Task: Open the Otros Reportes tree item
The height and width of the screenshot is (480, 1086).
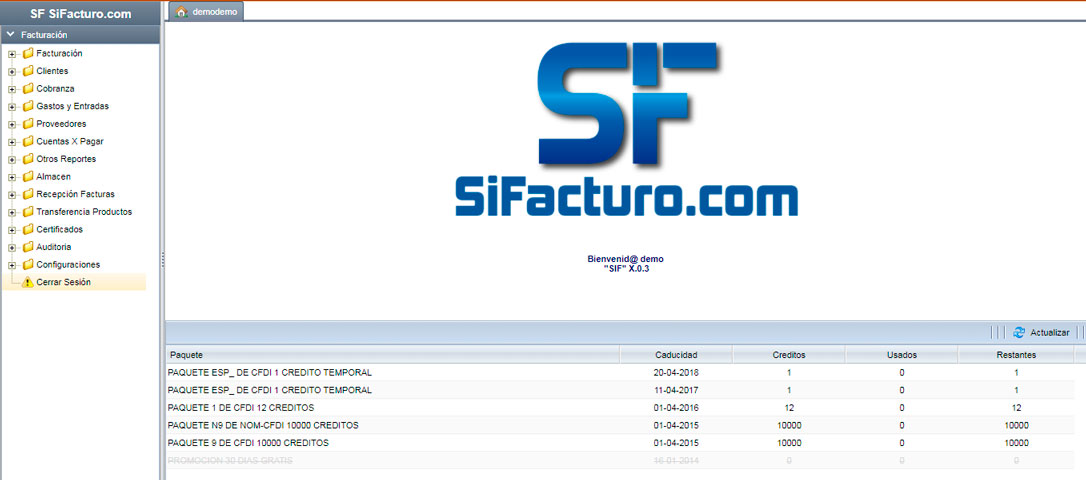Action: point(66,159)
